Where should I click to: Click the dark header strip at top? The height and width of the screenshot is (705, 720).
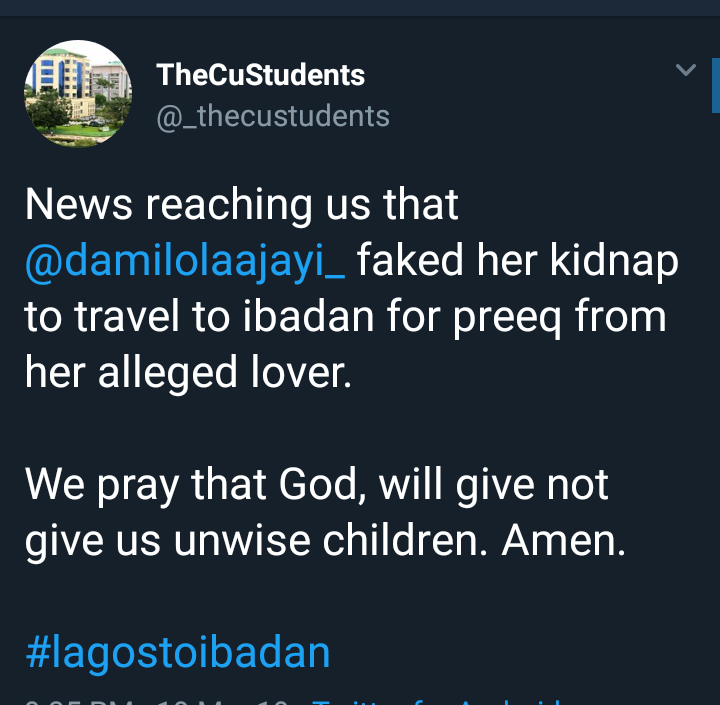tap(360, 8)
